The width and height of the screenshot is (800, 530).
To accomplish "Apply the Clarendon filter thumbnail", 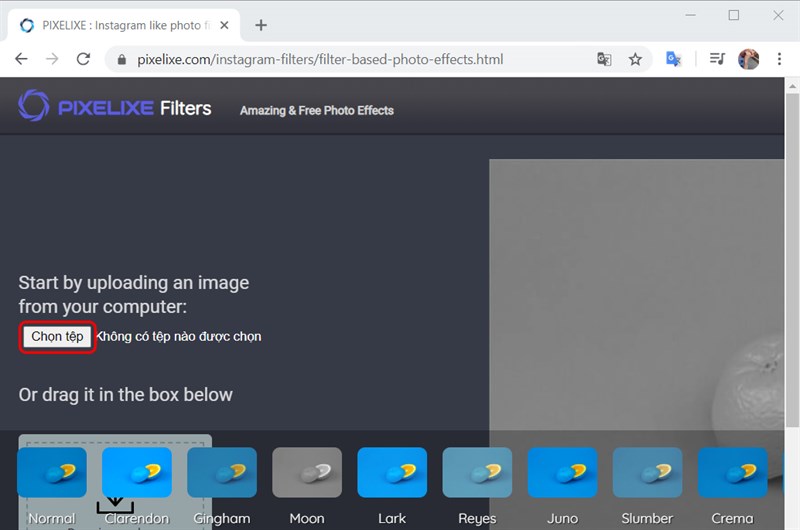I will [137, 472].
